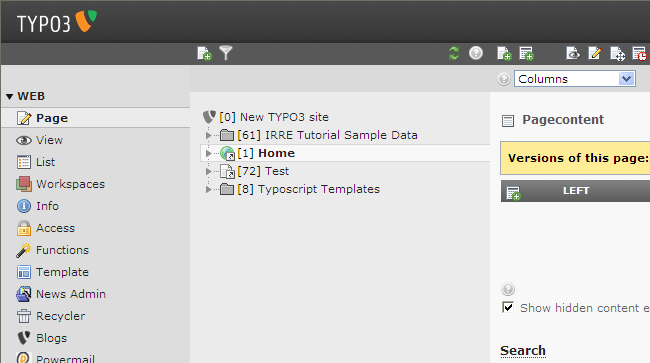Toggle Show hidden content elements checkbox
This screenshot has width=650, height=363.
click(x=508, y=307)
